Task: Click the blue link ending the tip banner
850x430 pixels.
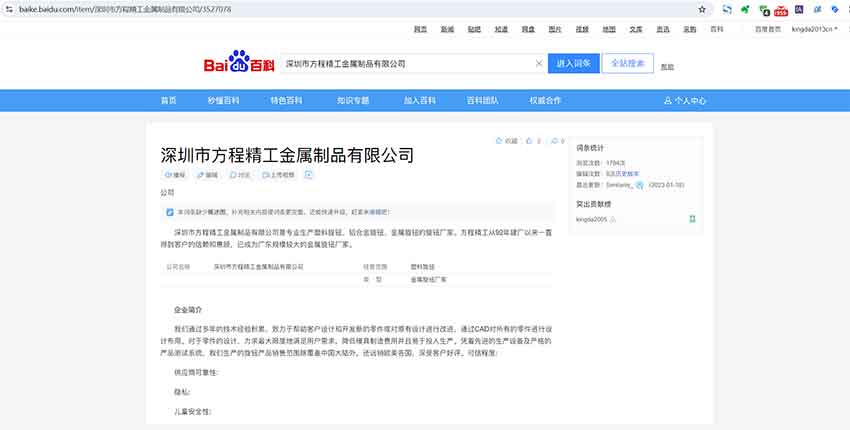Action: (378, 212)
